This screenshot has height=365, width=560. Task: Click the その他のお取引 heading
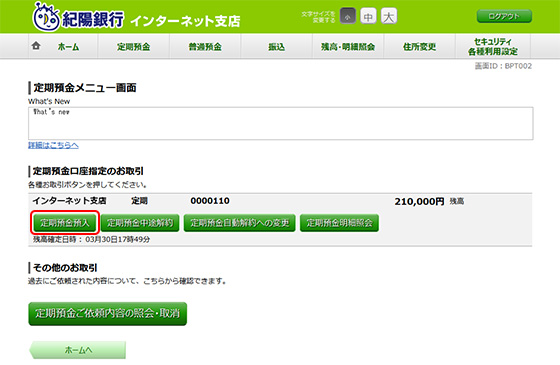[65, 268]
